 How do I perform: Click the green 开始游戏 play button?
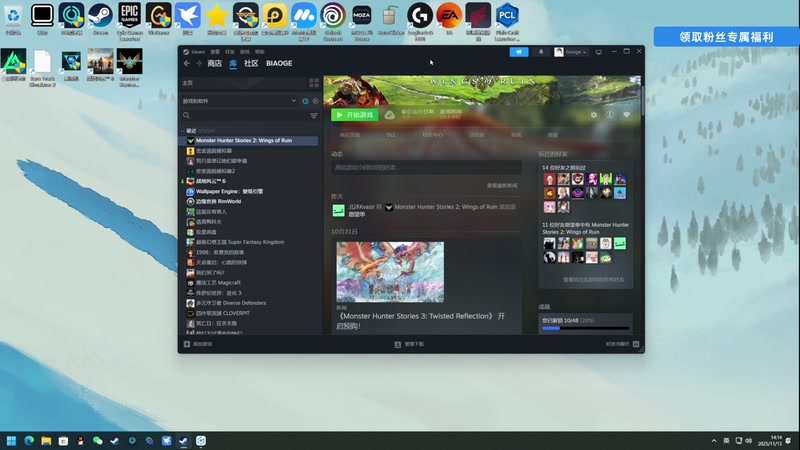click(x=355, y=115)
